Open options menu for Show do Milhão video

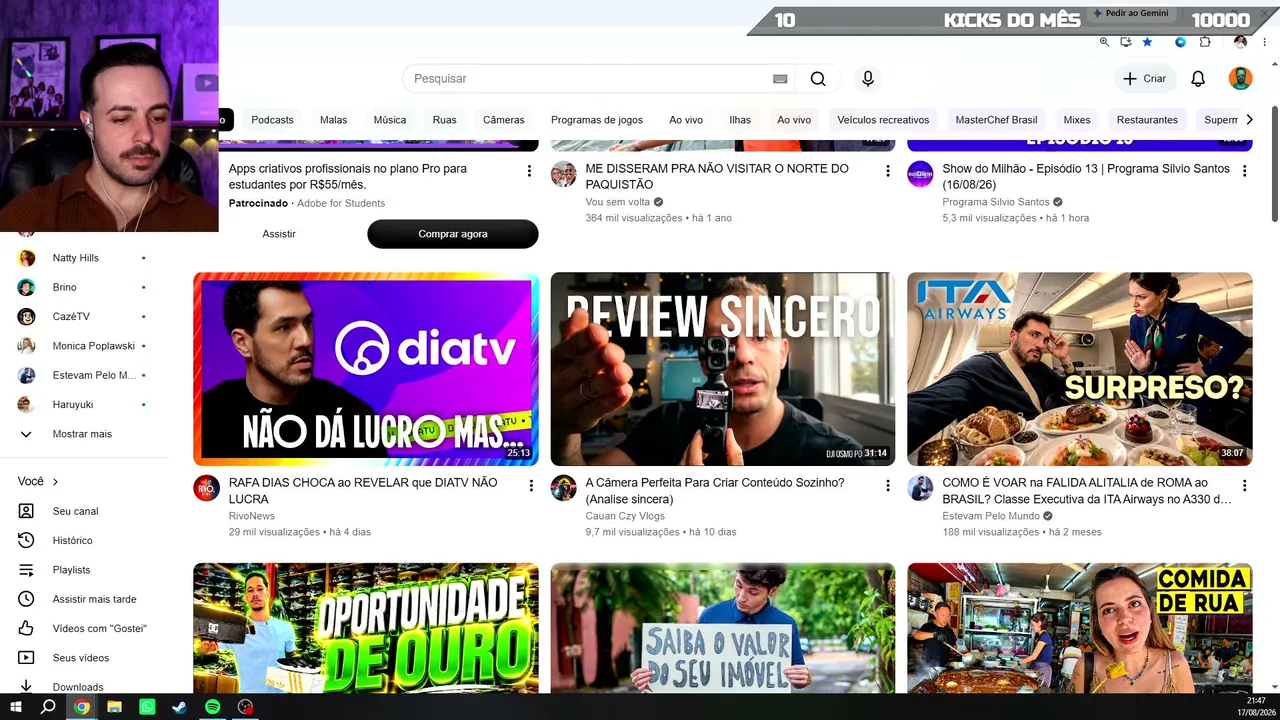(x=1244, y=171)
